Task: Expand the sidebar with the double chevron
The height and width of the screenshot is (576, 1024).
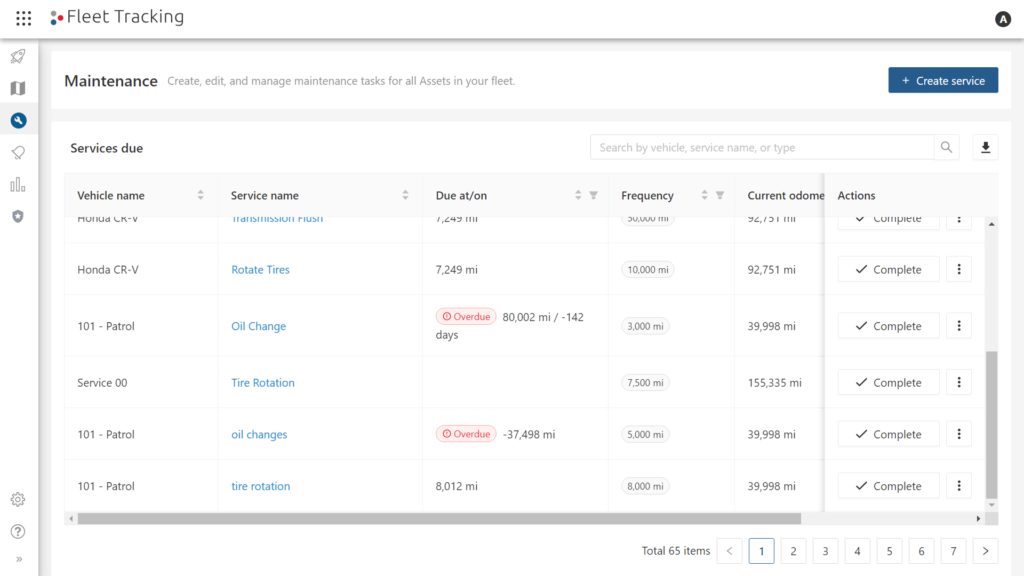Action: pyautogui.click(x=16, y=558)
